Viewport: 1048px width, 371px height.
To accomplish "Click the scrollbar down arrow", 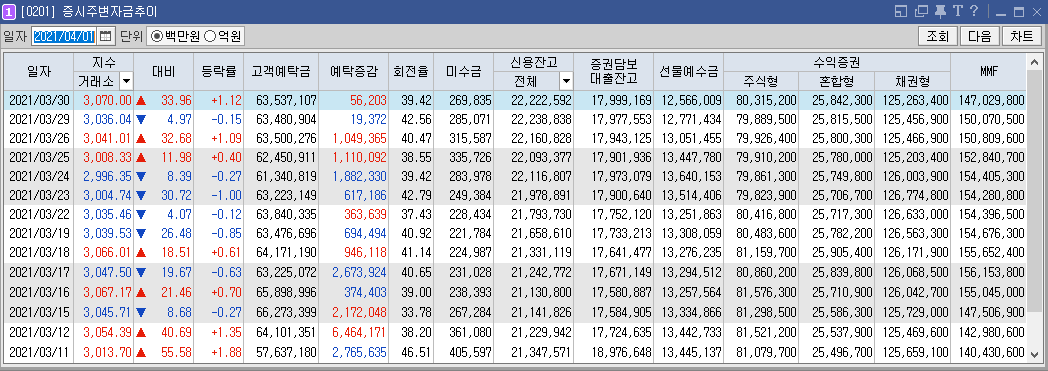I will (x=1035, y=354).
